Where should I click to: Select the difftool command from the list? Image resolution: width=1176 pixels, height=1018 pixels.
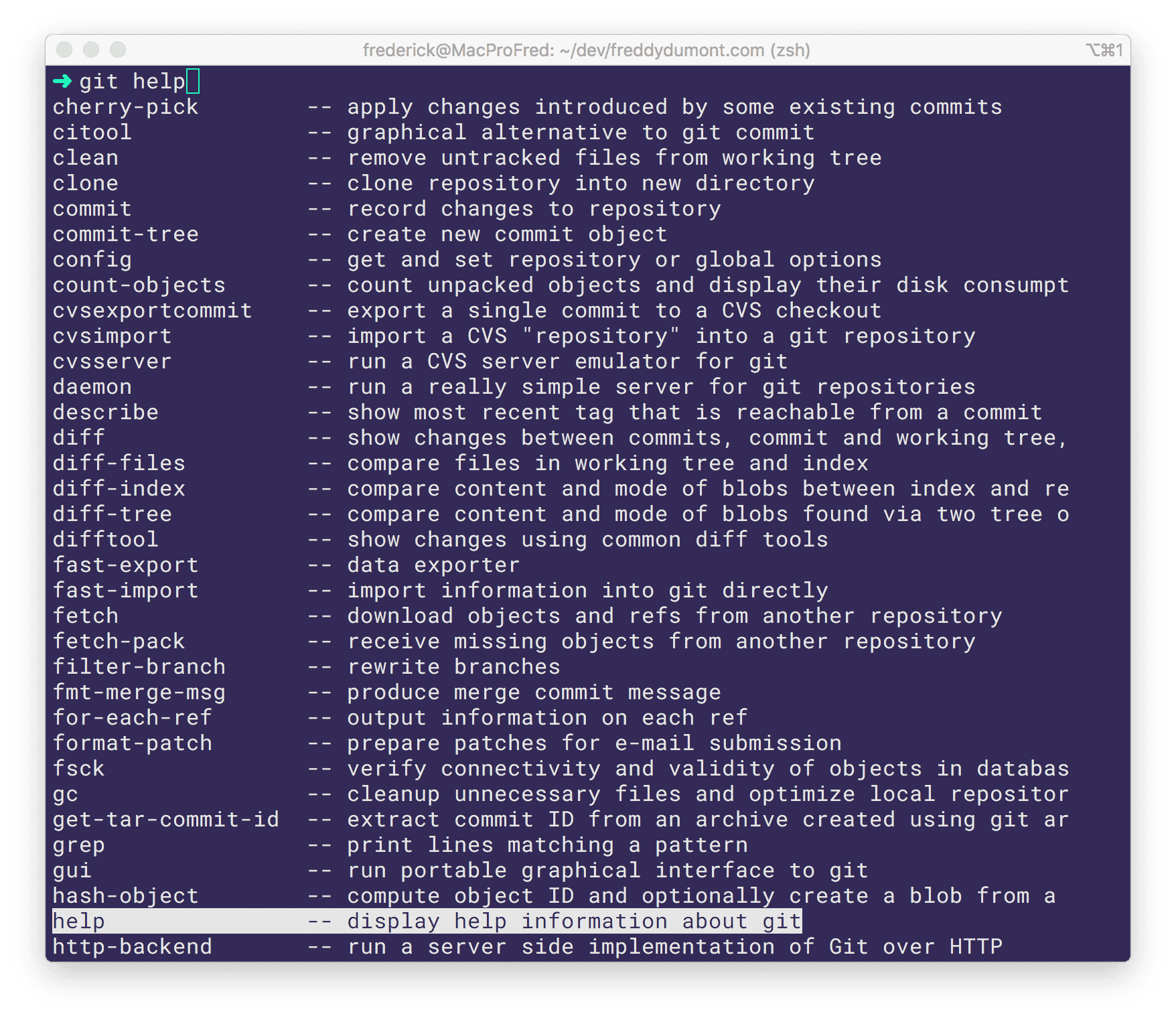pos(105,539)
